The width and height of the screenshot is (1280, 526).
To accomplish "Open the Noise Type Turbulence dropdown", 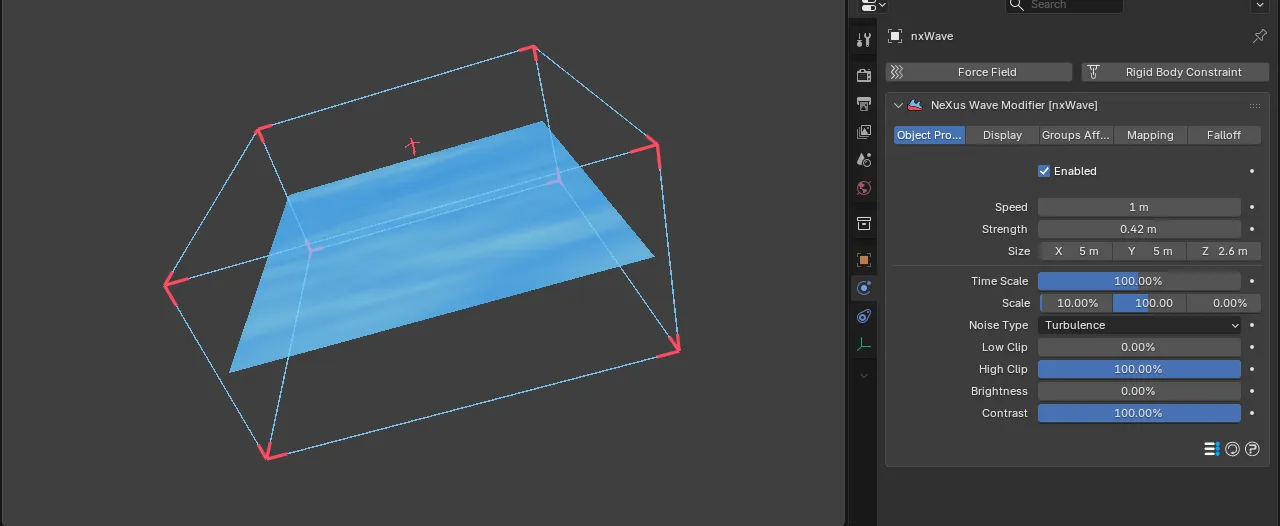I will (1139, 325).
